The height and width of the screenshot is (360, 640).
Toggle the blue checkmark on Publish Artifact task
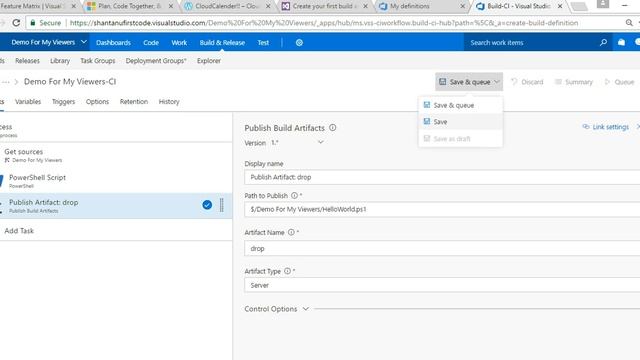coord(207,205)
